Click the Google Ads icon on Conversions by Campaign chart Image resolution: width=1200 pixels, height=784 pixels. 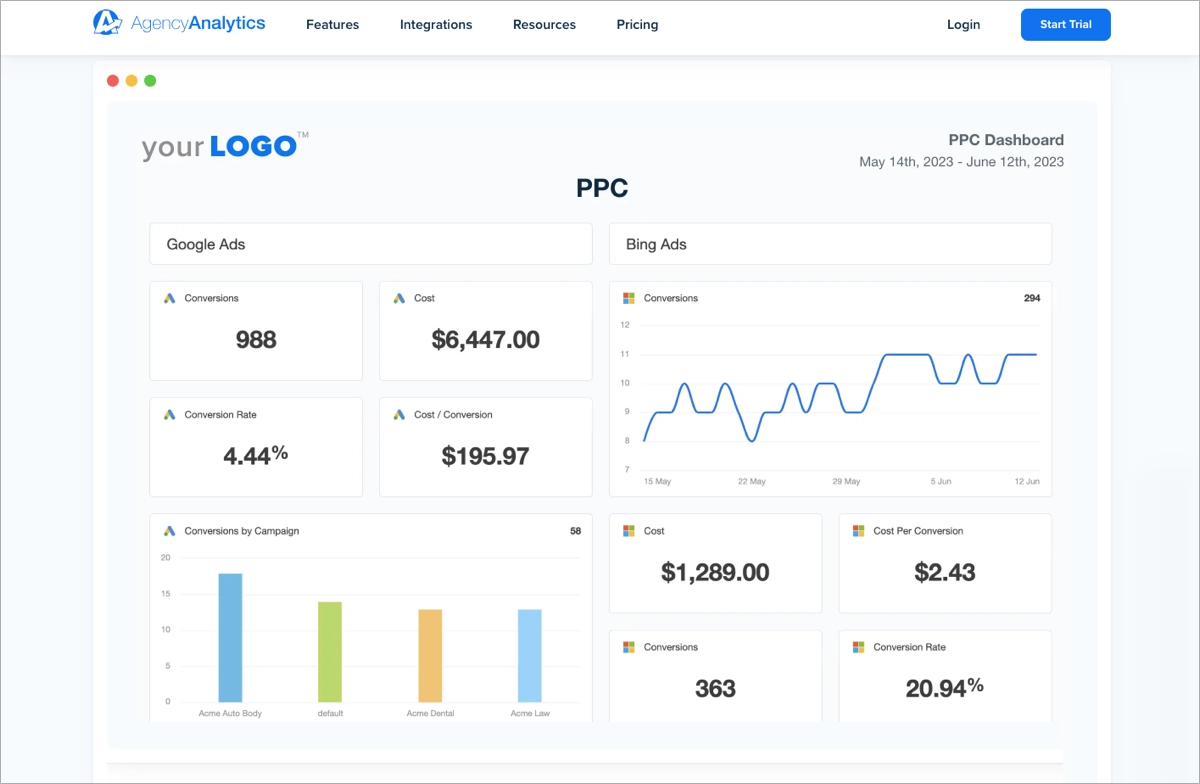[170, 530]
